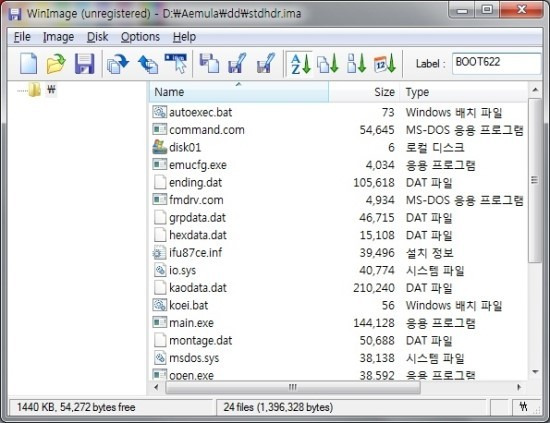Minimize the WinImage window
This screenshot has width=550, height=423.
click(462, 10)
